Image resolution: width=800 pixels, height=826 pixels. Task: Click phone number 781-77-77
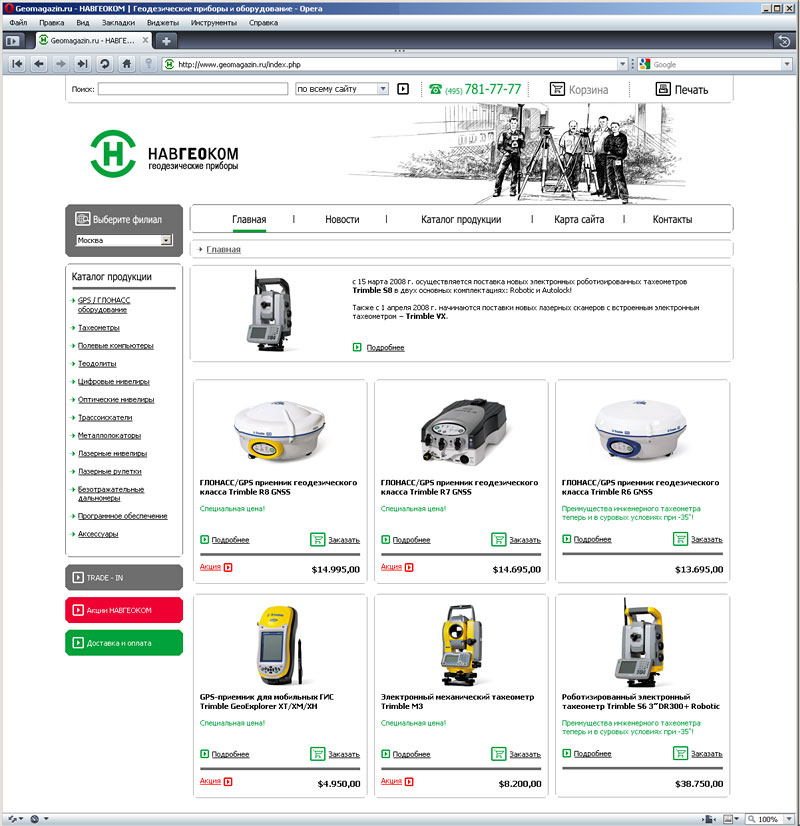tap(492, 89)
